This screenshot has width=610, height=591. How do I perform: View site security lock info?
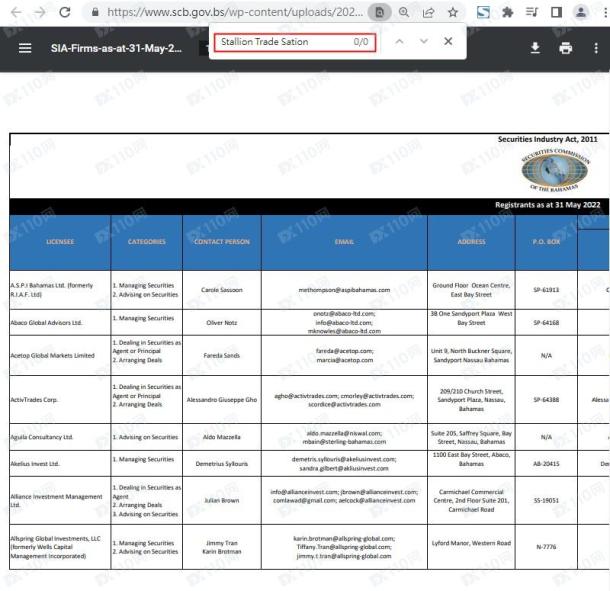(x=95, y=12)
